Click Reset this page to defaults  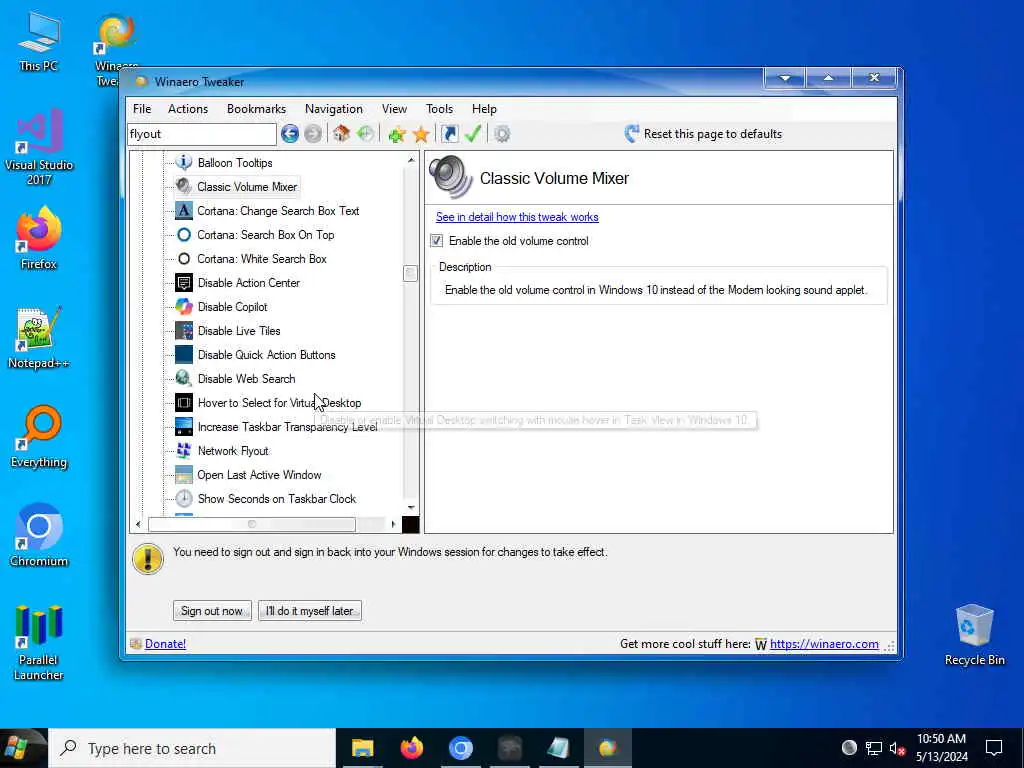[x=703, y=134]
